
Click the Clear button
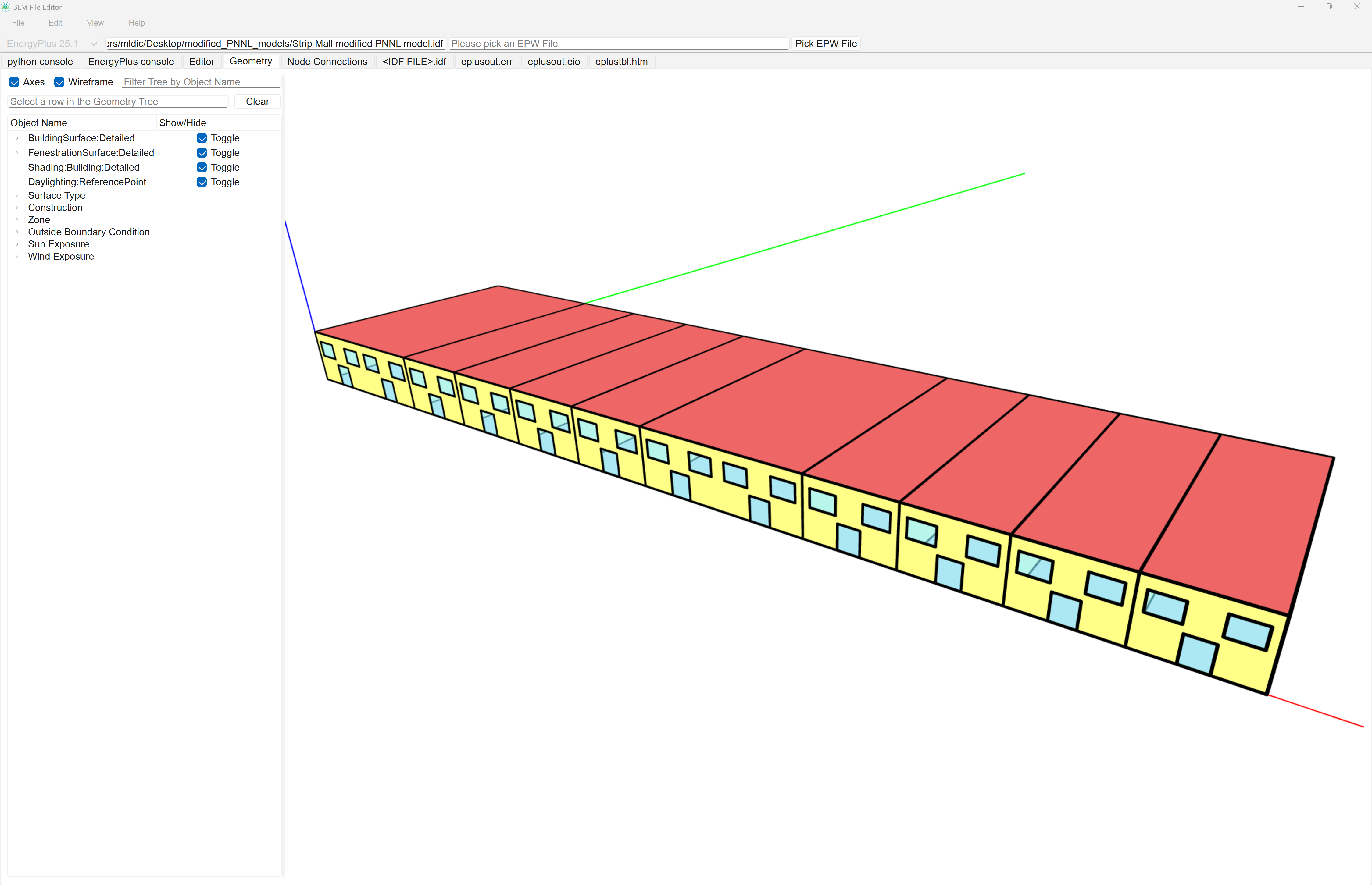coord(258,102)
